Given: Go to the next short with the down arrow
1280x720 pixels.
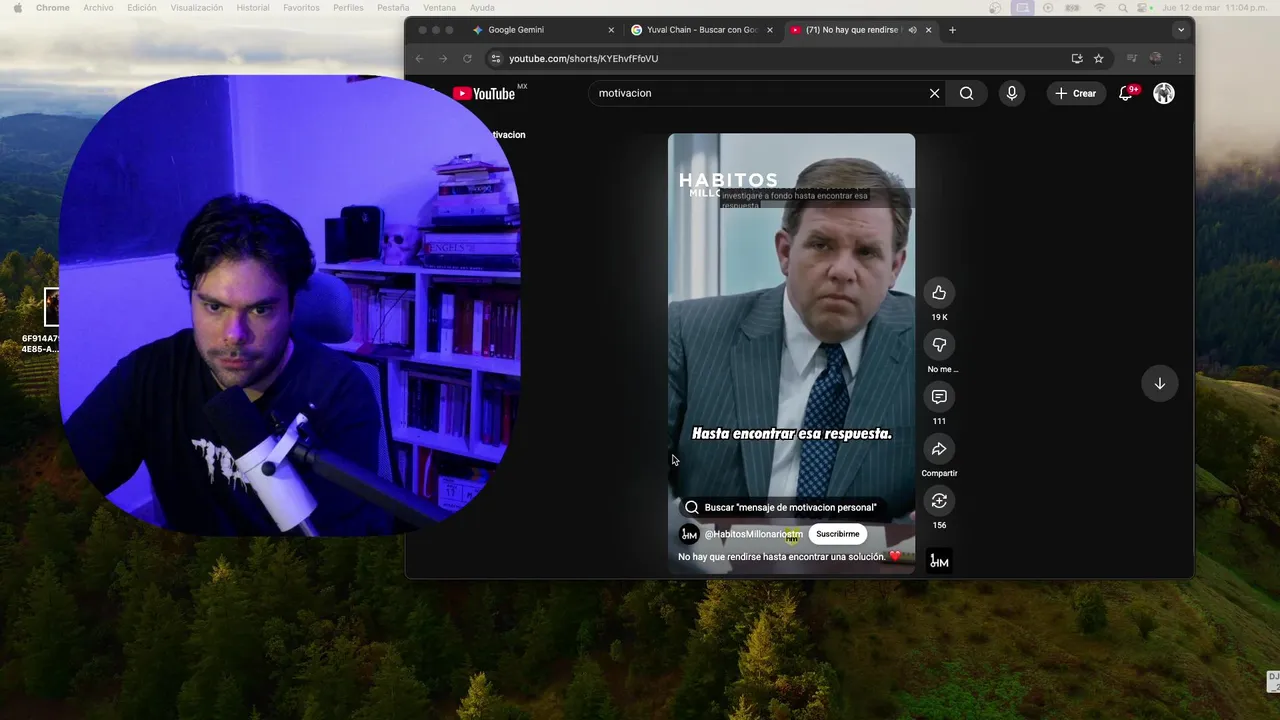Looking at the screenshot, I should 1160,384.
